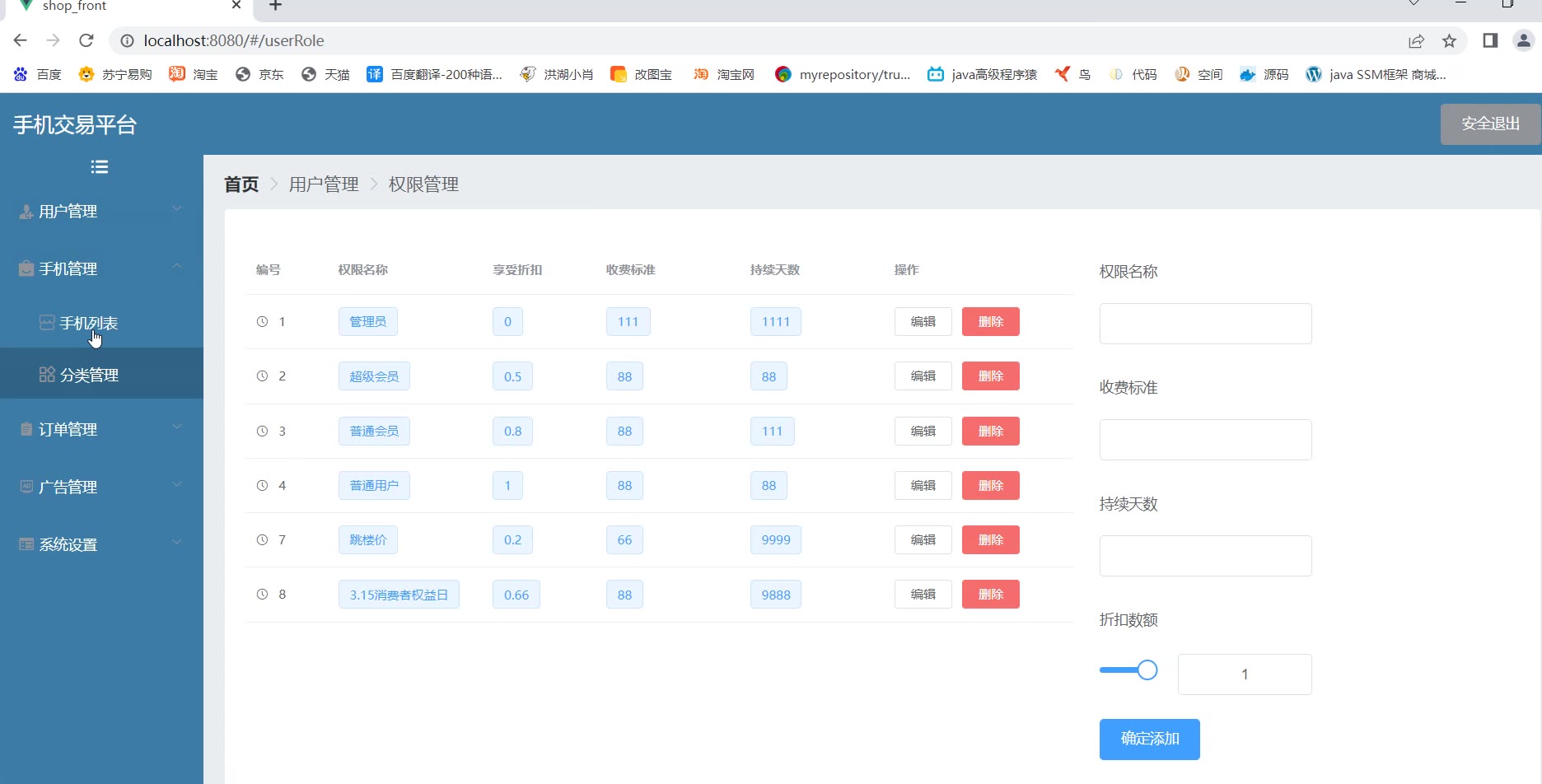Open the 手机列表 submenu item
The image size is (1542, 784).
[101, 323]
